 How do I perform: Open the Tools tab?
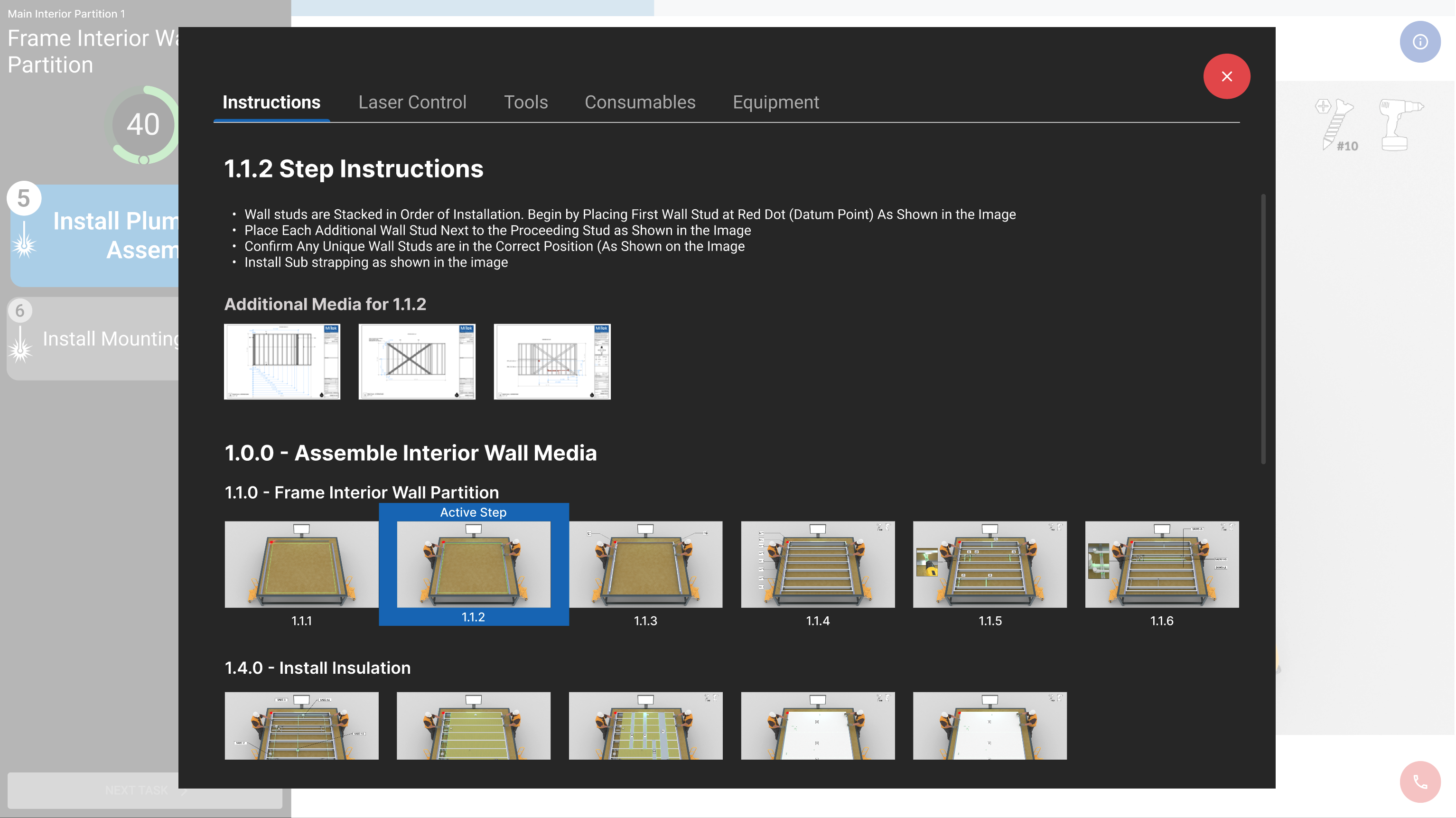click(x=526, y=102)
